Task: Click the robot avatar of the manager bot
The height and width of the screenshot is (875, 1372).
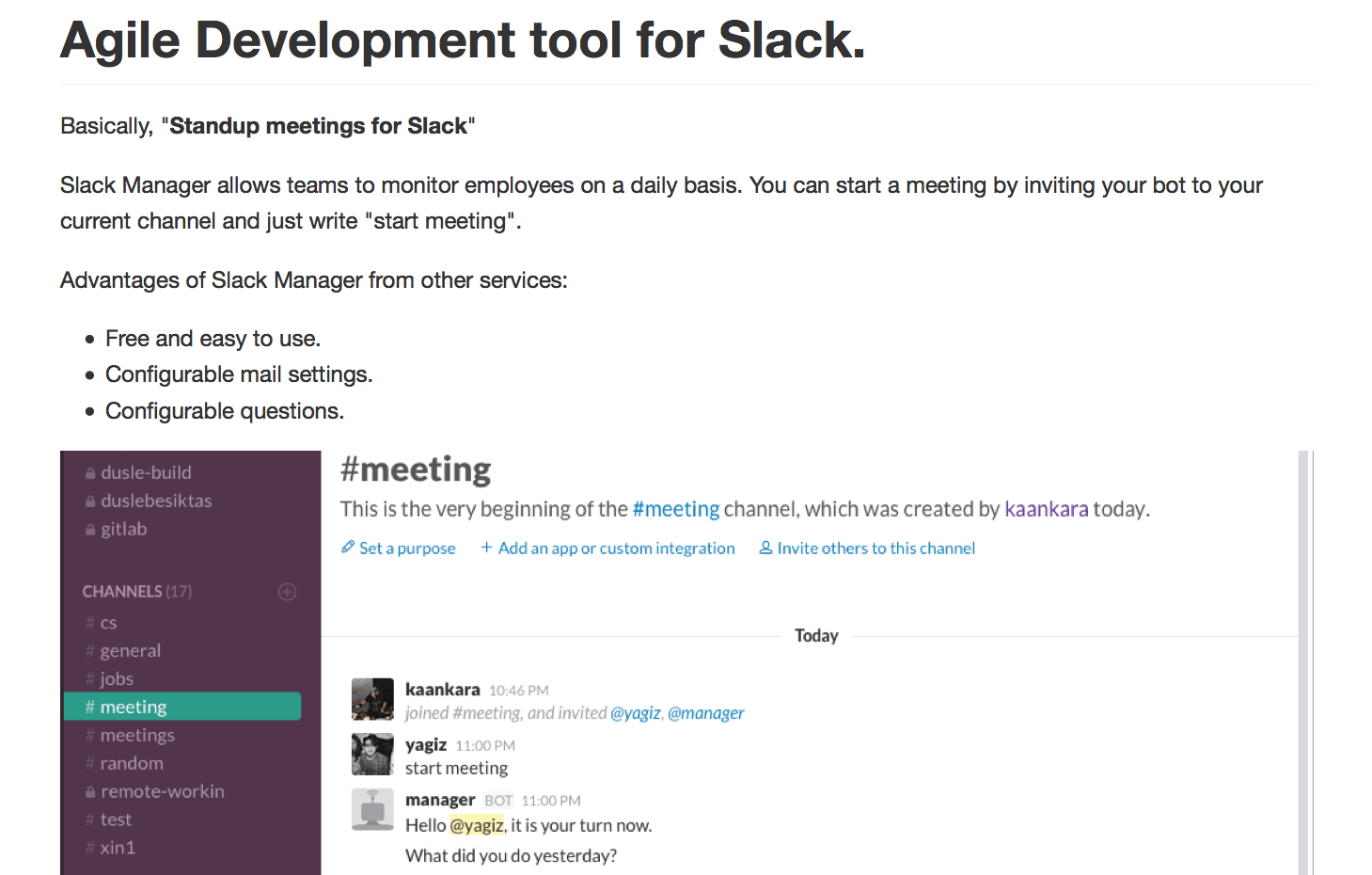Action: [x=371, y=810]
